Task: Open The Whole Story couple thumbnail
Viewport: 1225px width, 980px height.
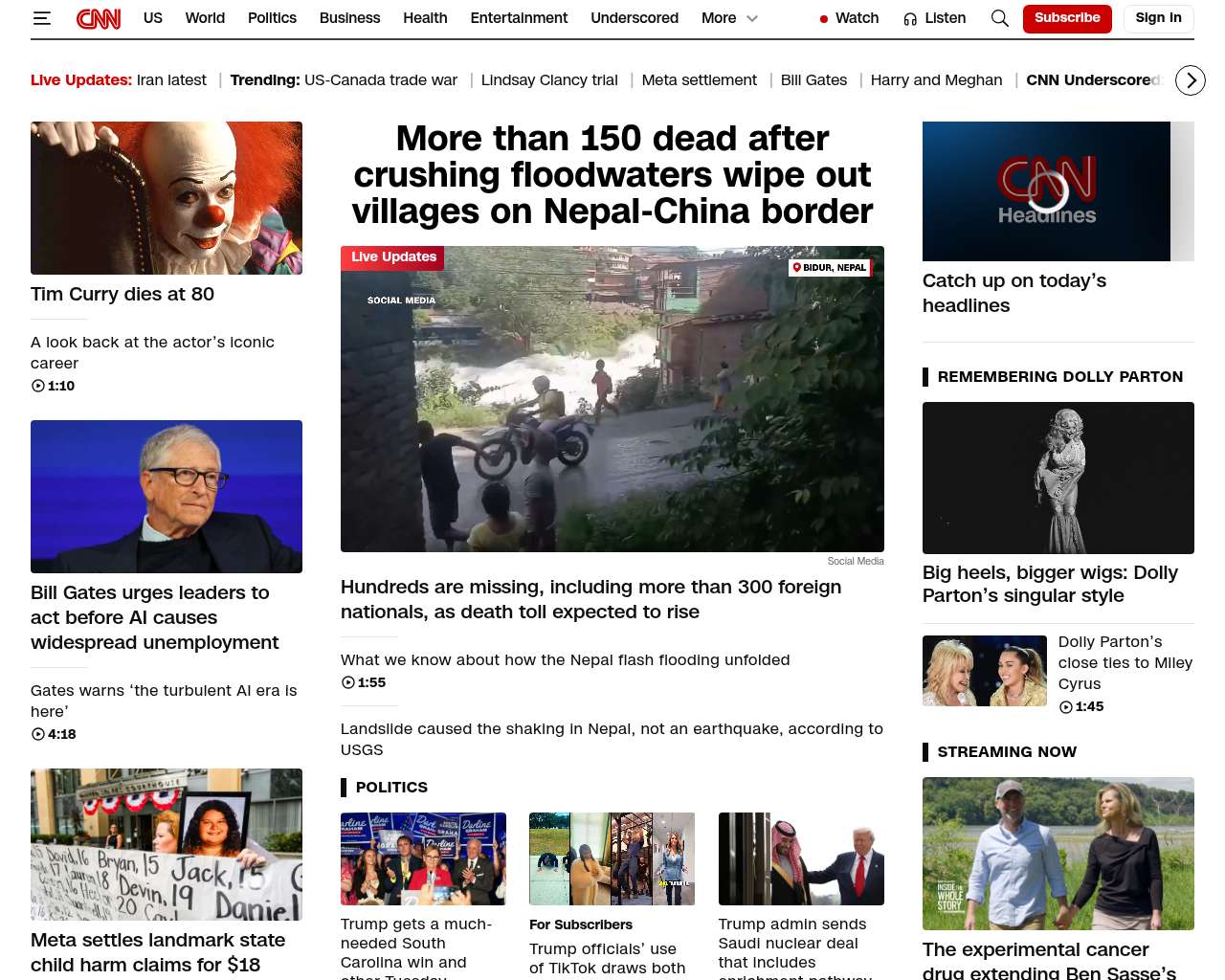Action: point(1058,854)
